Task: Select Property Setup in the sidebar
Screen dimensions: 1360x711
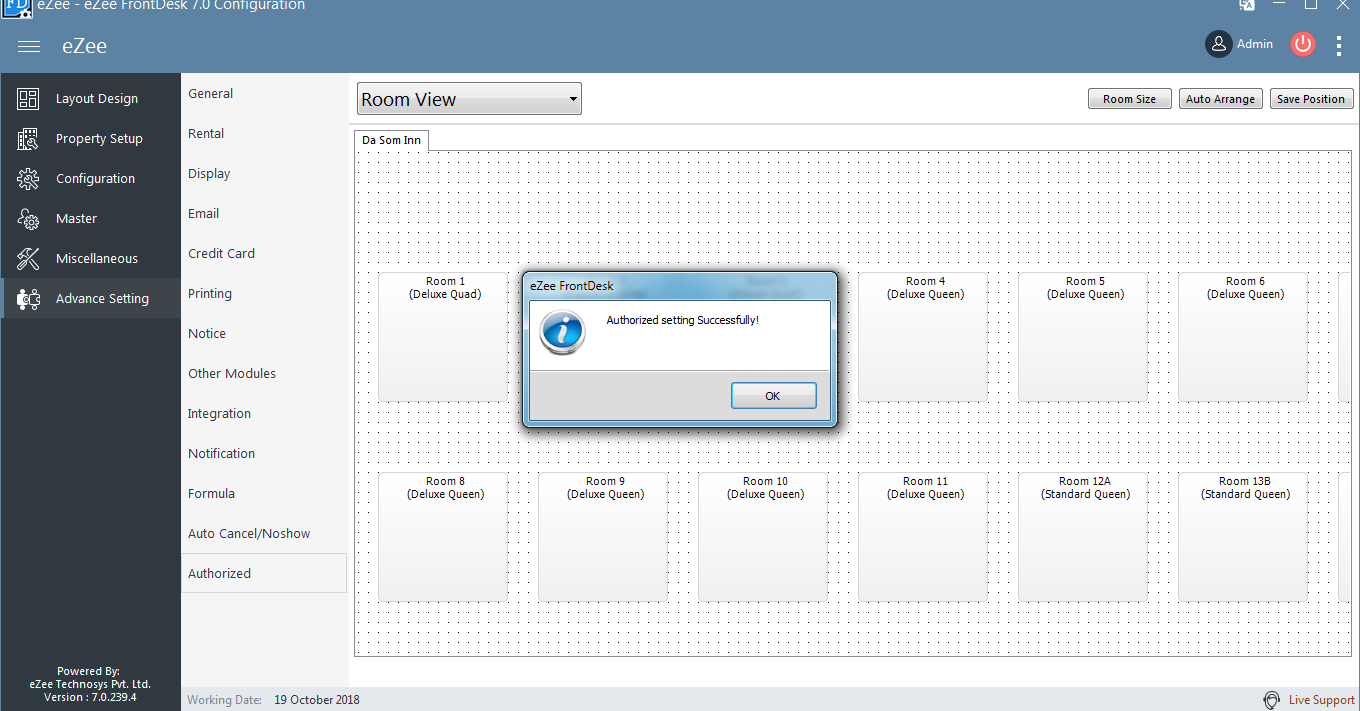Action: (91, 138)
